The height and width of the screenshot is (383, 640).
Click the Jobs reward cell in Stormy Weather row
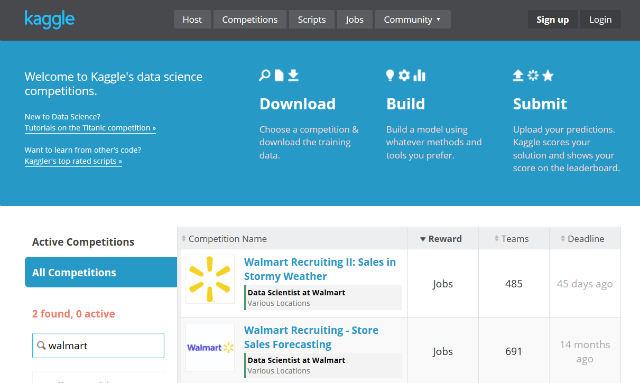(x=443, y=284)
